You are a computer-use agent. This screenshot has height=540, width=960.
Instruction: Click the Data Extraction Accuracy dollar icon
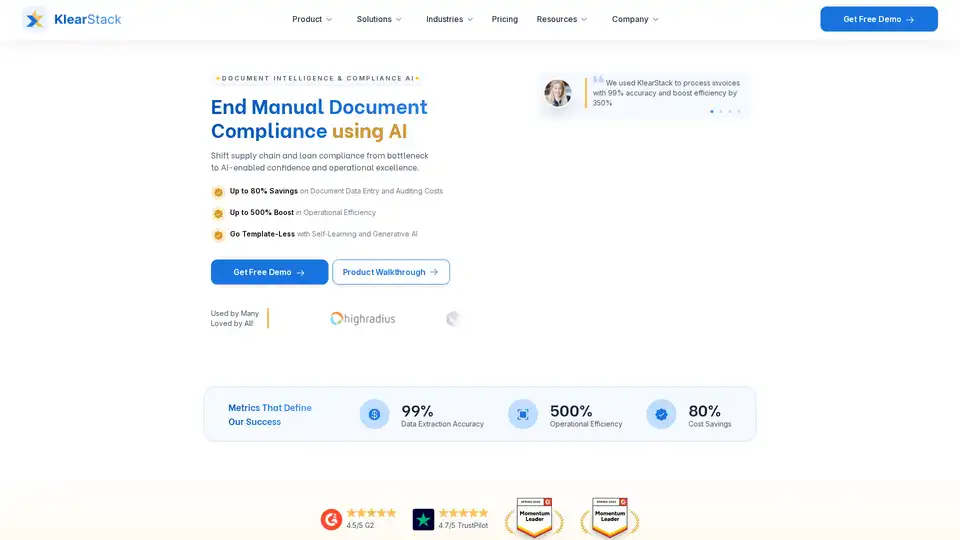pos(374,414)
